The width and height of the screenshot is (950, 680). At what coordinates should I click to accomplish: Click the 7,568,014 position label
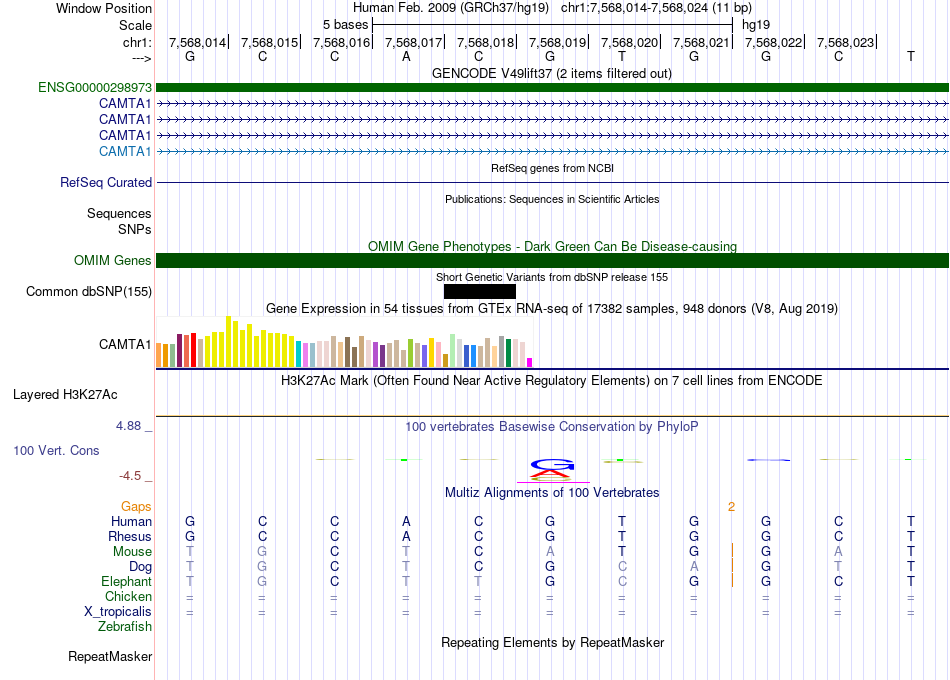tap(198, 42)
